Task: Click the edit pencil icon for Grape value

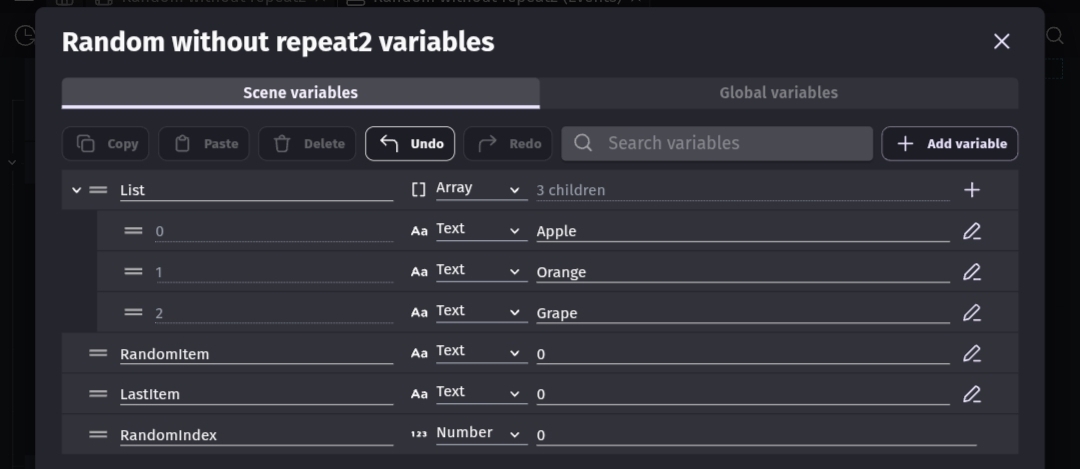Action: 971,313
